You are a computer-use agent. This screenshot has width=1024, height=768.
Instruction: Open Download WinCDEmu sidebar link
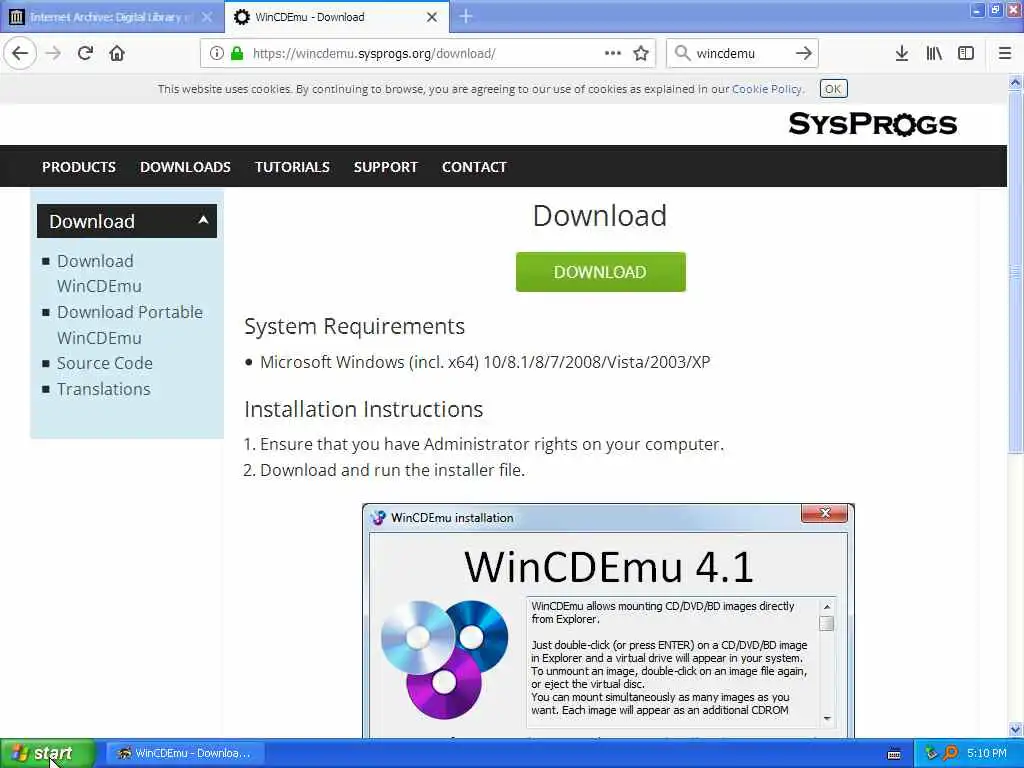click(99, 274)
